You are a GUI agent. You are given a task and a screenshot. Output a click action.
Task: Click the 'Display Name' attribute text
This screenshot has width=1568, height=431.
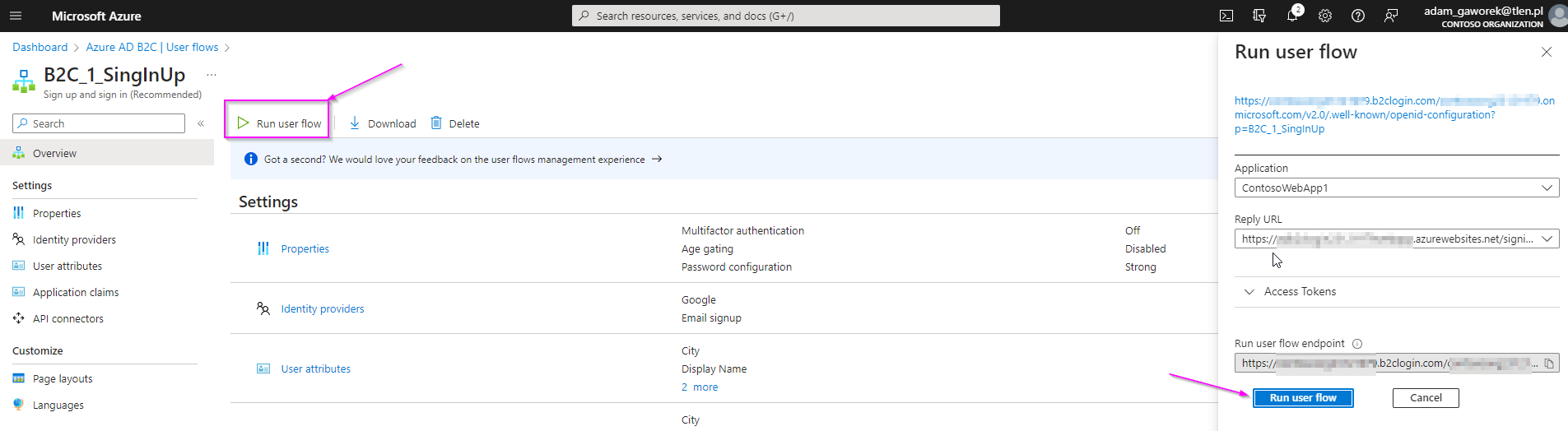click(x=714, y=369)
